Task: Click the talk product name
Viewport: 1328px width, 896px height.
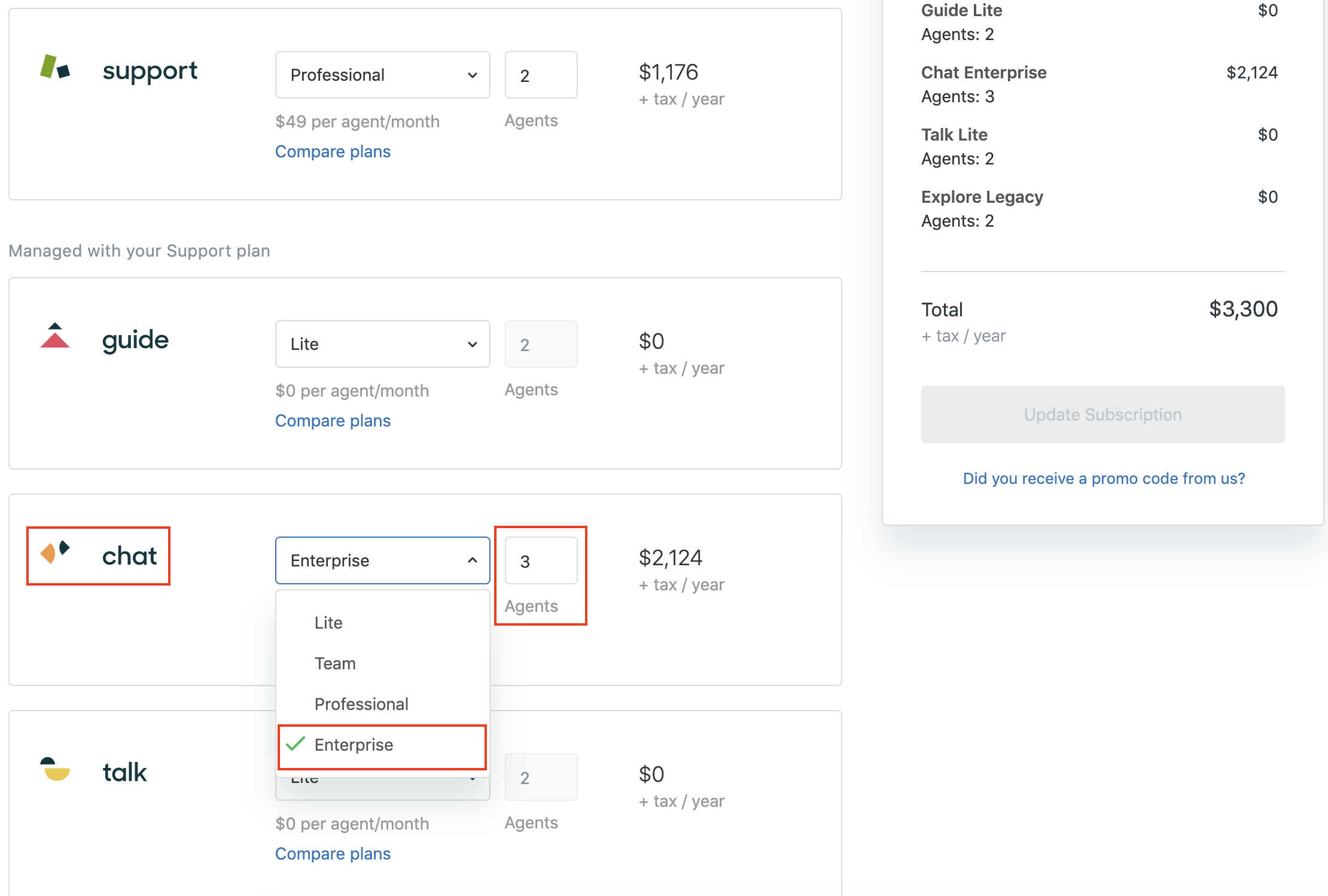Action: pos(124,772)
